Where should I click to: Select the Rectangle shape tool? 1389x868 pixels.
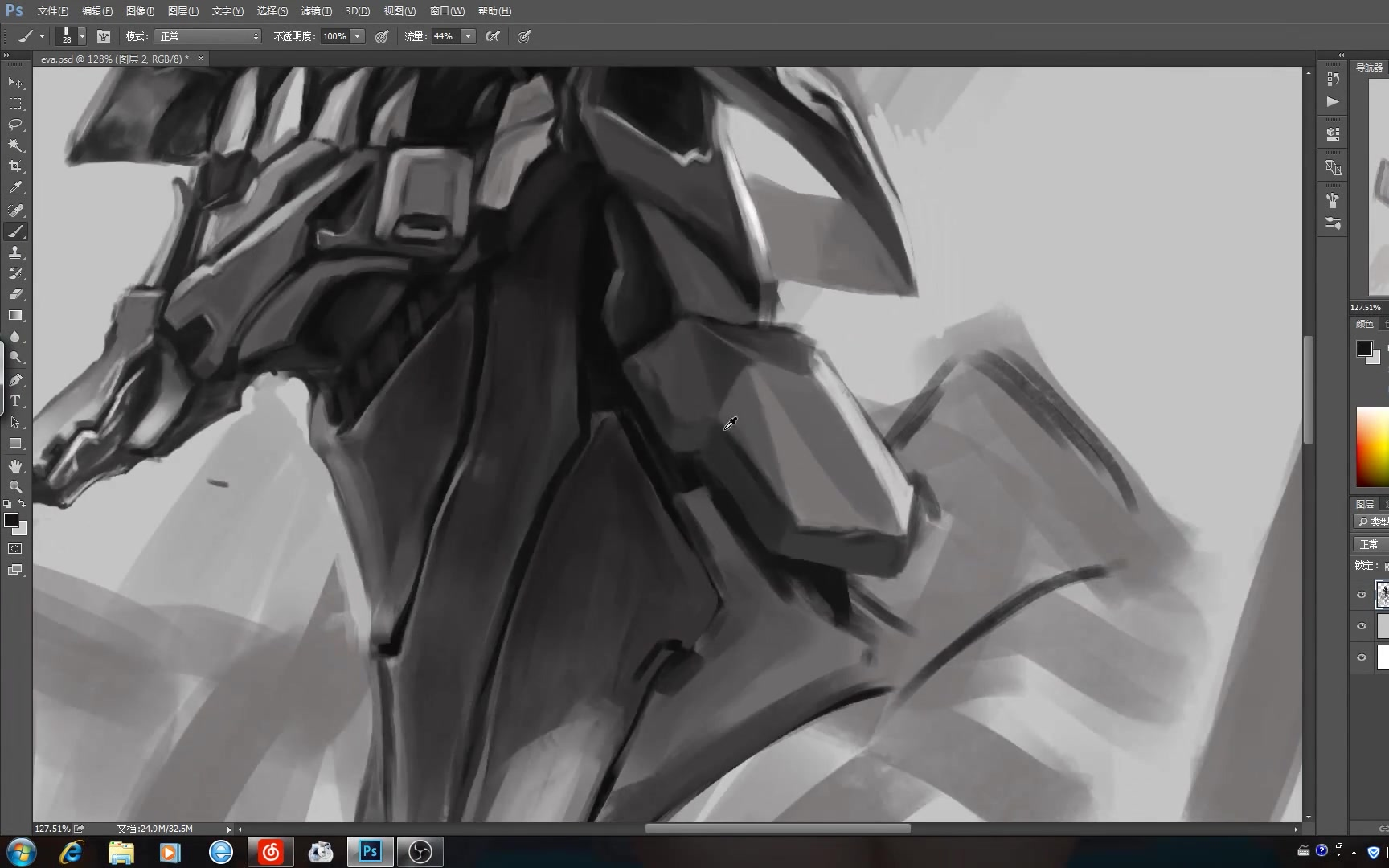(15, 444)
